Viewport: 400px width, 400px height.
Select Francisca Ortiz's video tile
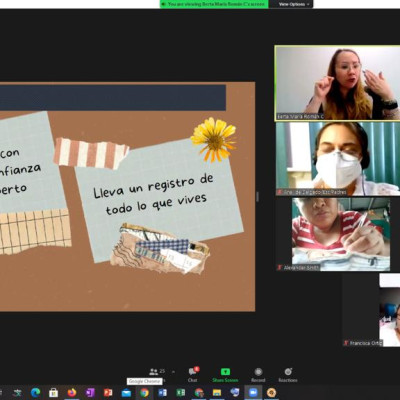tap(371, 310)
